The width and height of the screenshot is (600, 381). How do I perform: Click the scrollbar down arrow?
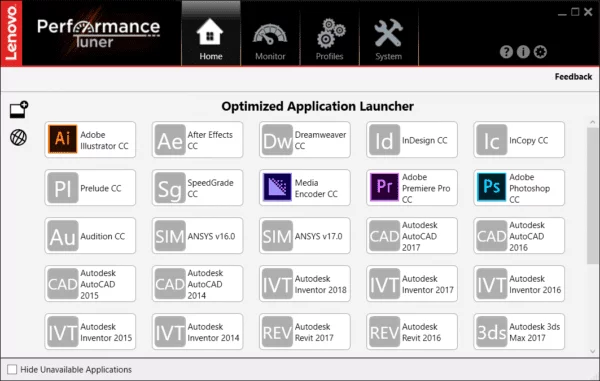[x=592, y=351]
